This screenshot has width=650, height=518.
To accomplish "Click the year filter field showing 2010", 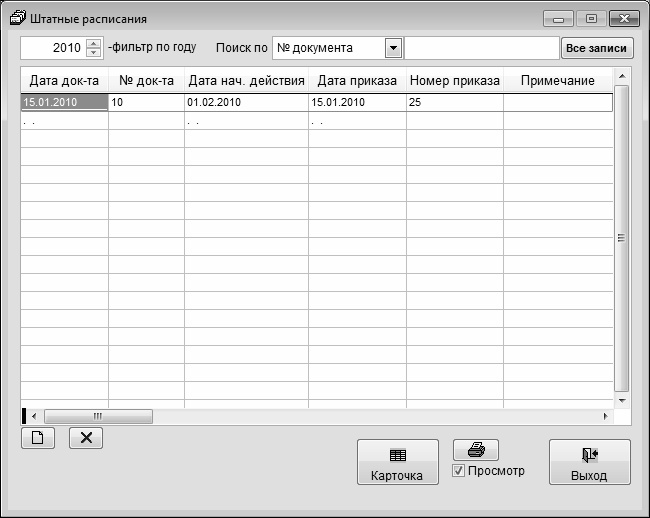I will 53,48.
